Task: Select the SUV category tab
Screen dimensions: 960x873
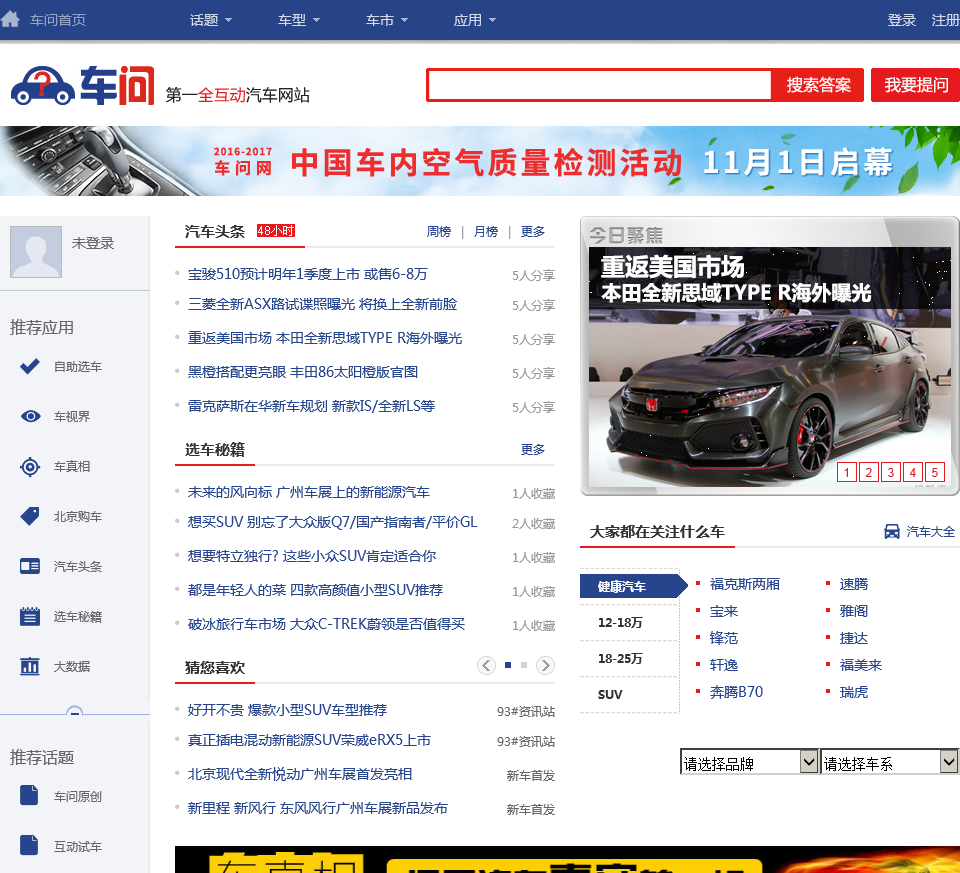Action: point(610,694)
